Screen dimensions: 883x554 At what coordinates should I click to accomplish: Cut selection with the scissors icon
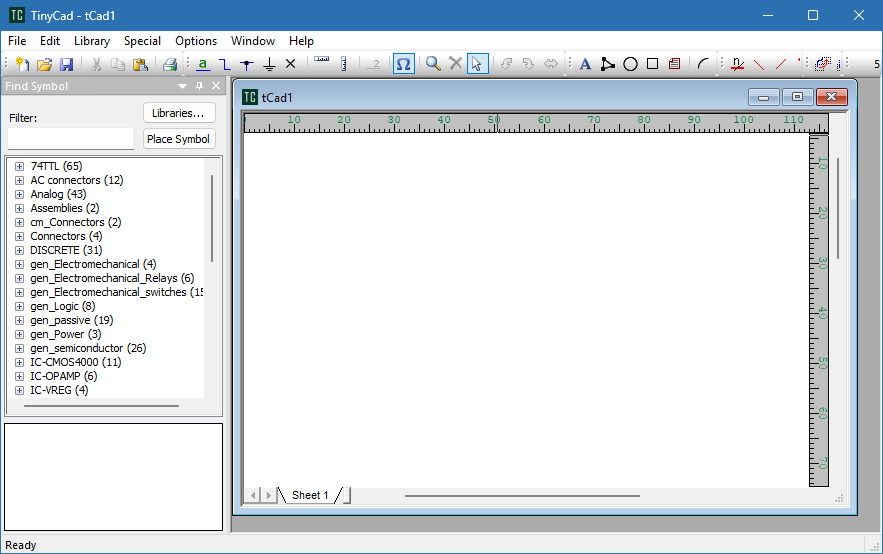96,64
